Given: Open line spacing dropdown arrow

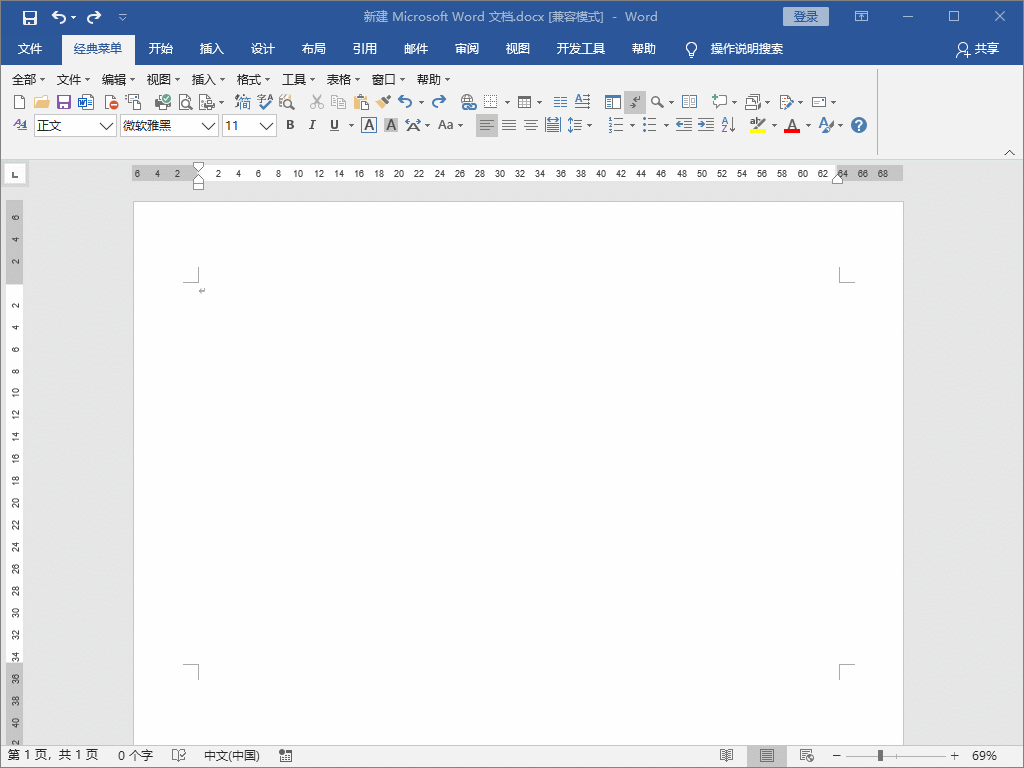Looking at the screenshot, I should click(x=590, y=125).
